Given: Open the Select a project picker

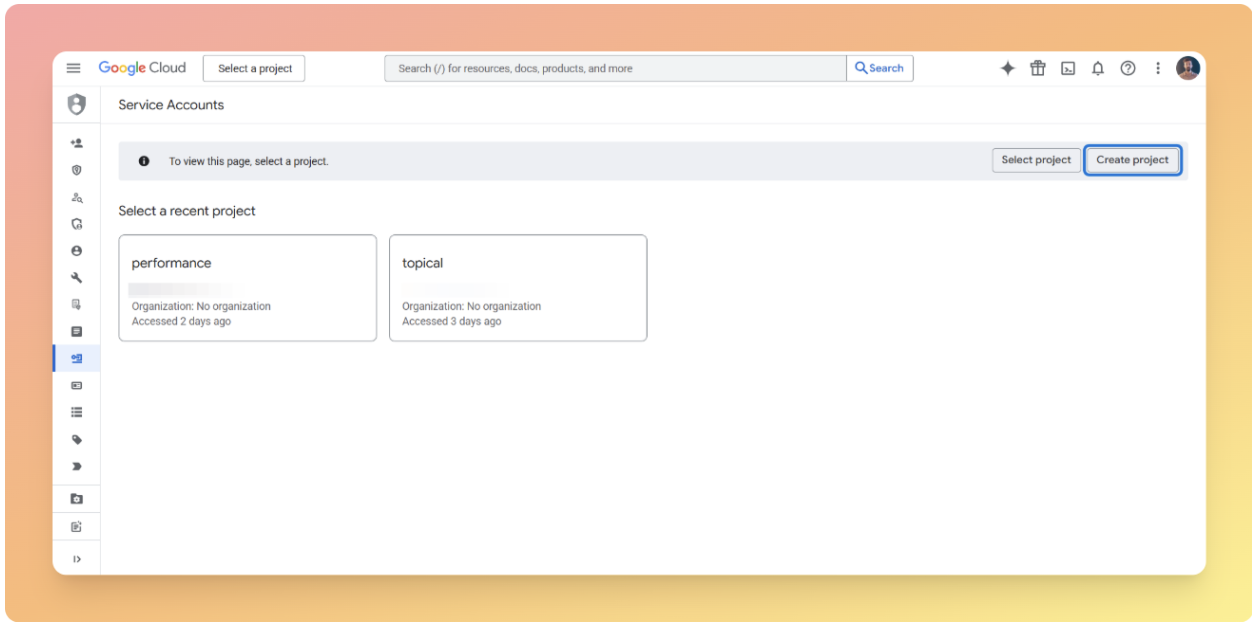Looking at the screenshot, I should point(254,68).
